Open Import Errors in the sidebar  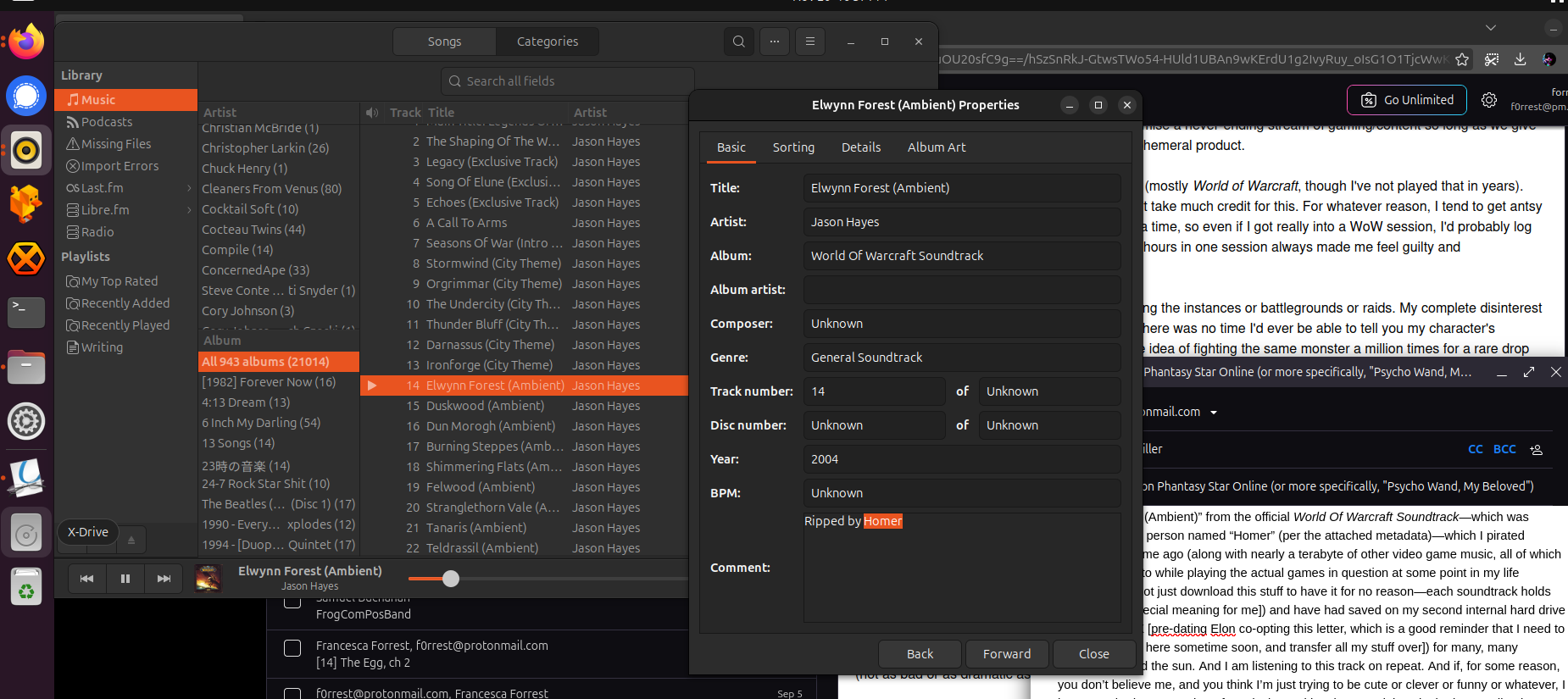tap(126, 166)
